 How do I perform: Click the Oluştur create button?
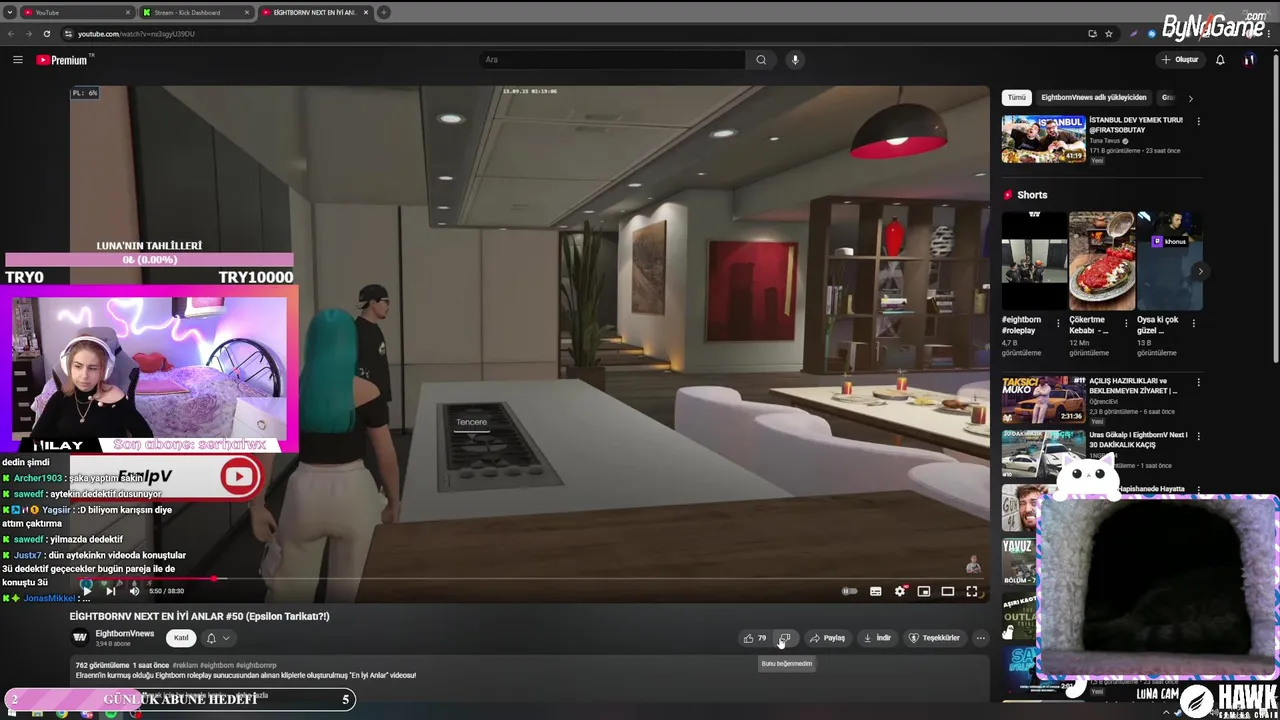(1180, 60)
